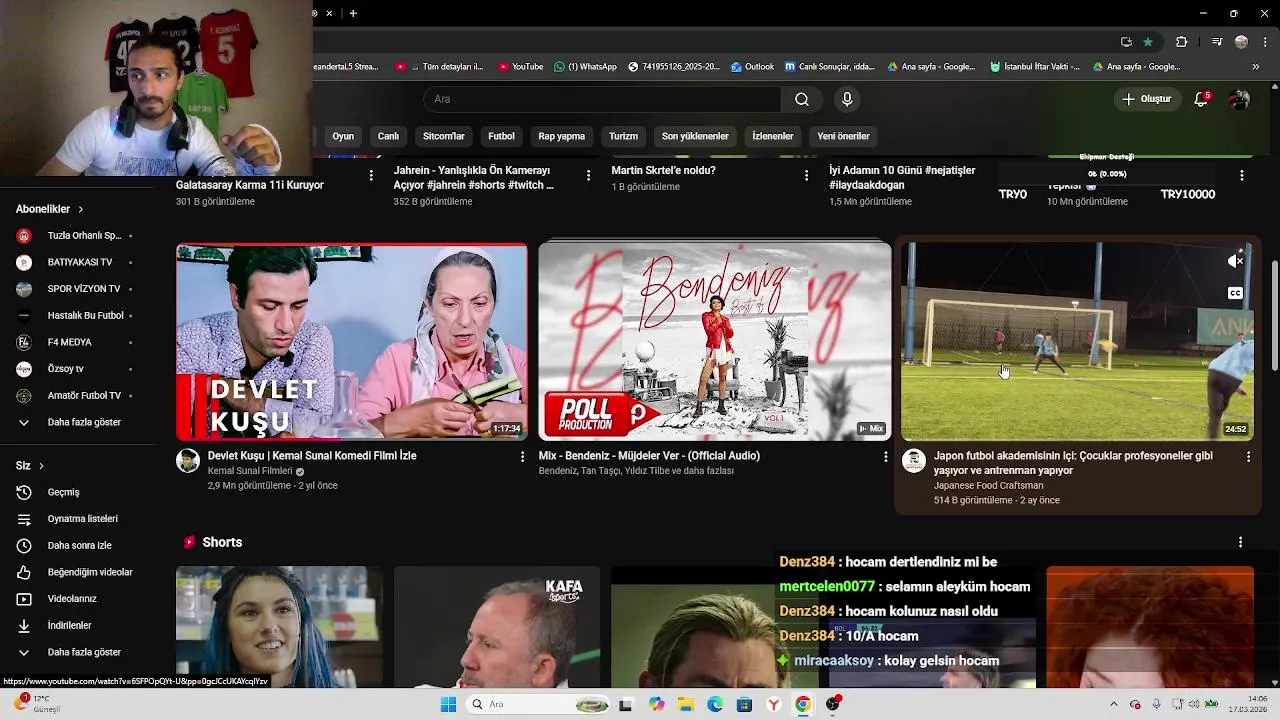Select the Oyun filter chip
Image resolution: width=1280 pixels, height=720 pixels.
coord(343,136)
